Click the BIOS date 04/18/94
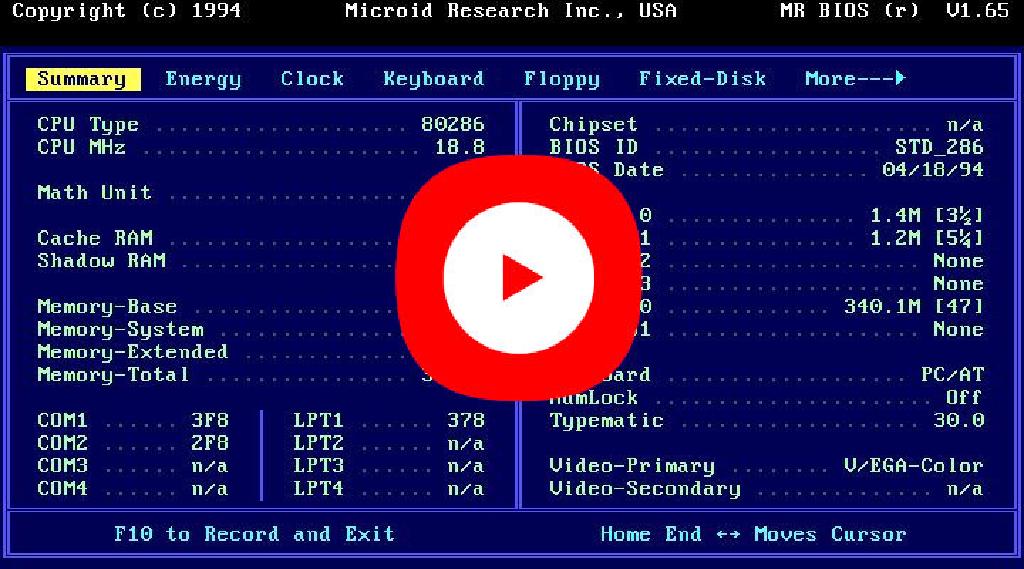 pos(933,170)
